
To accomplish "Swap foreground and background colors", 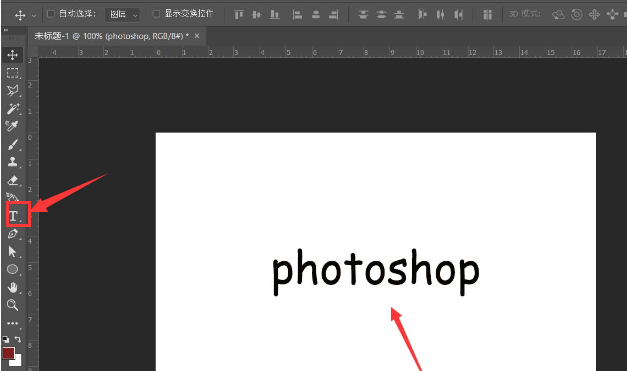I will click(18, 339).
